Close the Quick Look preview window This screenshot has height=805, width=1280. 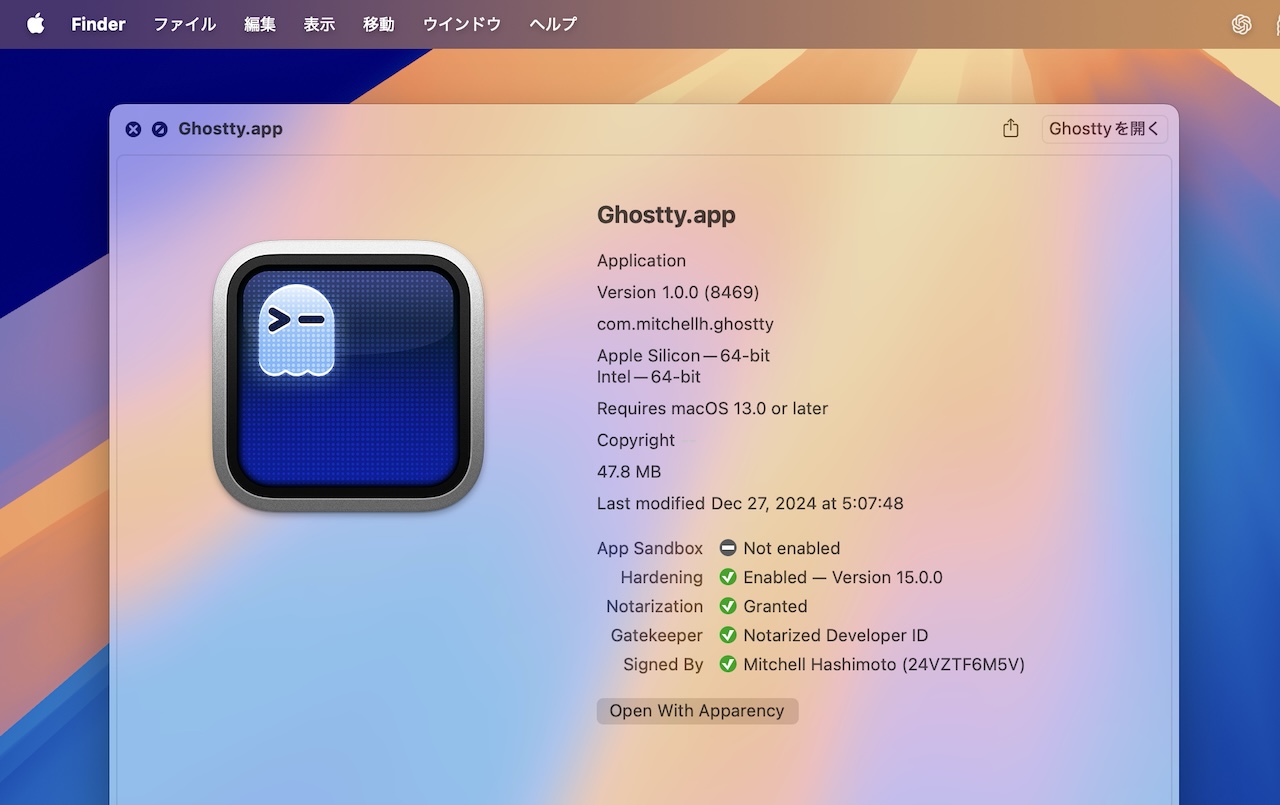[133, 129]
